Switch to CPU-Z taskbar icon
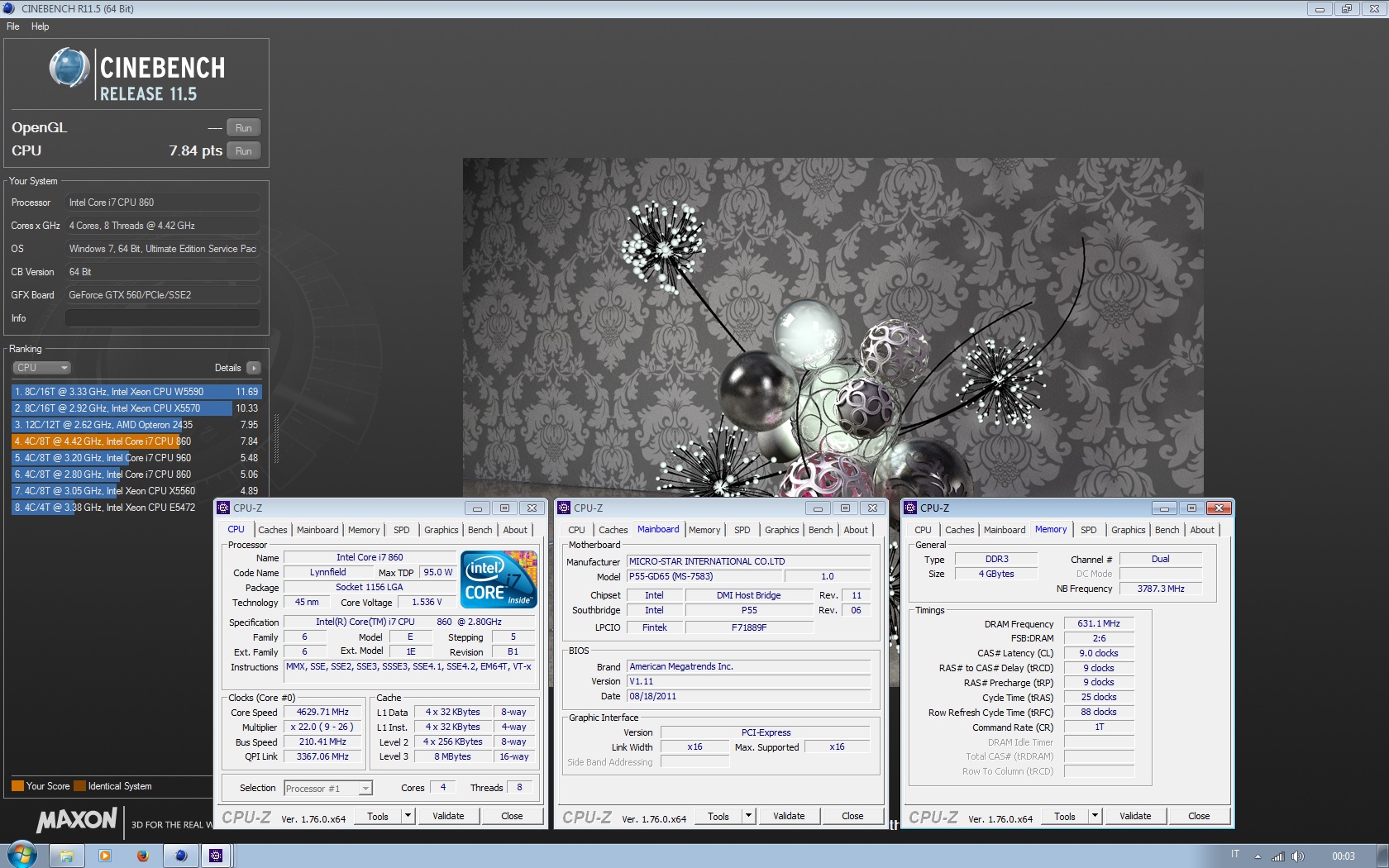1389x868 pixels. 216,856
